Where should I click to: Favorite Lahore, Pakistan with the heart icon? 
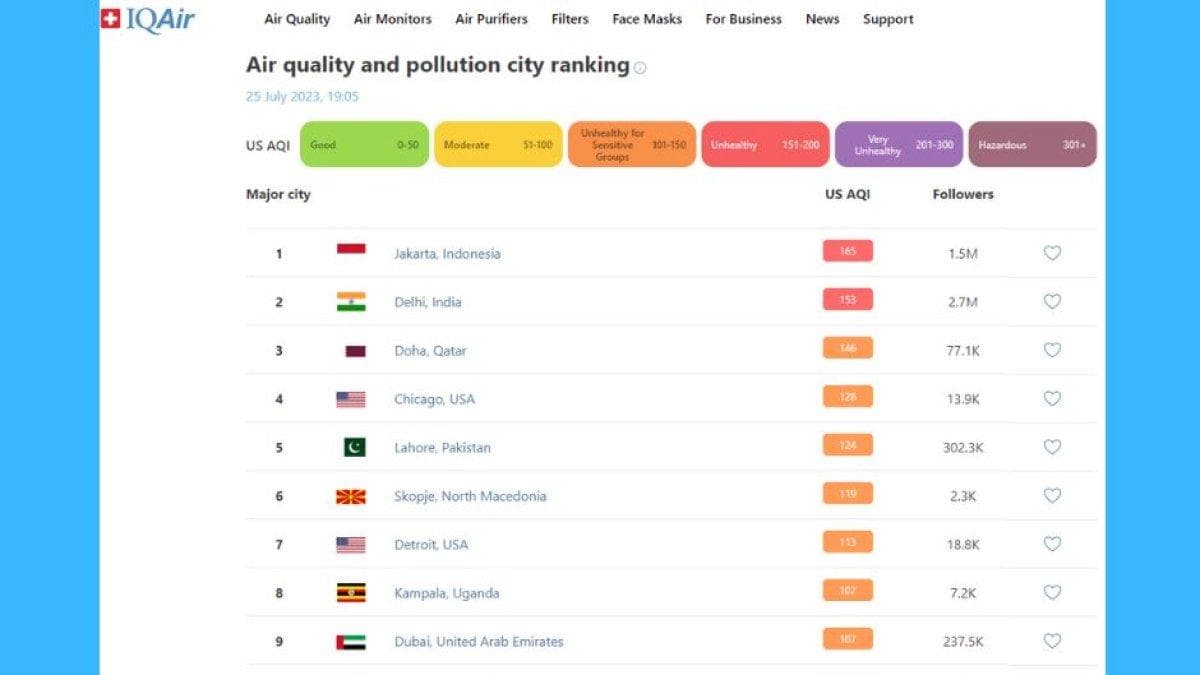click(1052, 447)
